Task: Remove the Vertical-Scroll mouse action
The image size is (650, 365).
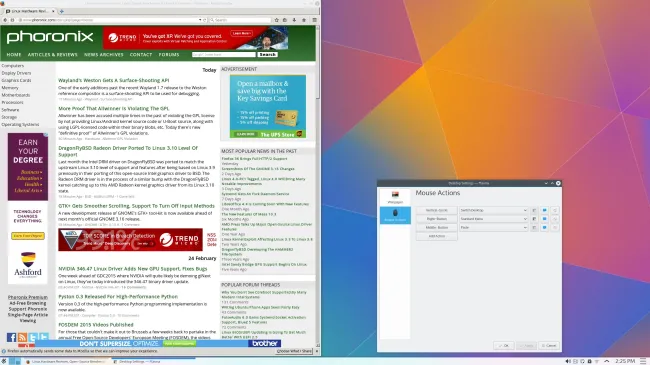Action: (555, 210)
